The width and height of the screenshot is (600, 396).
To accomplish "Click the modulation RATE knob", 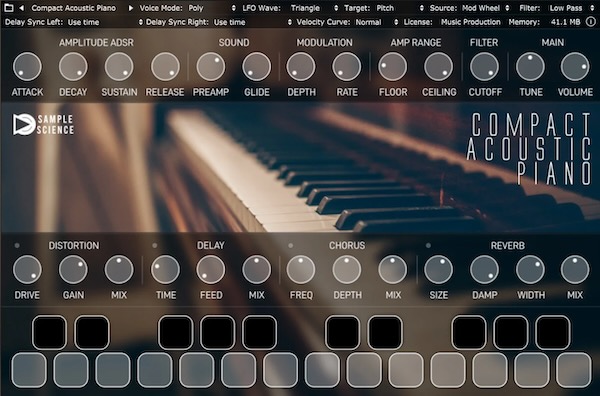I will pyautogui.click(x=347, y=67).
